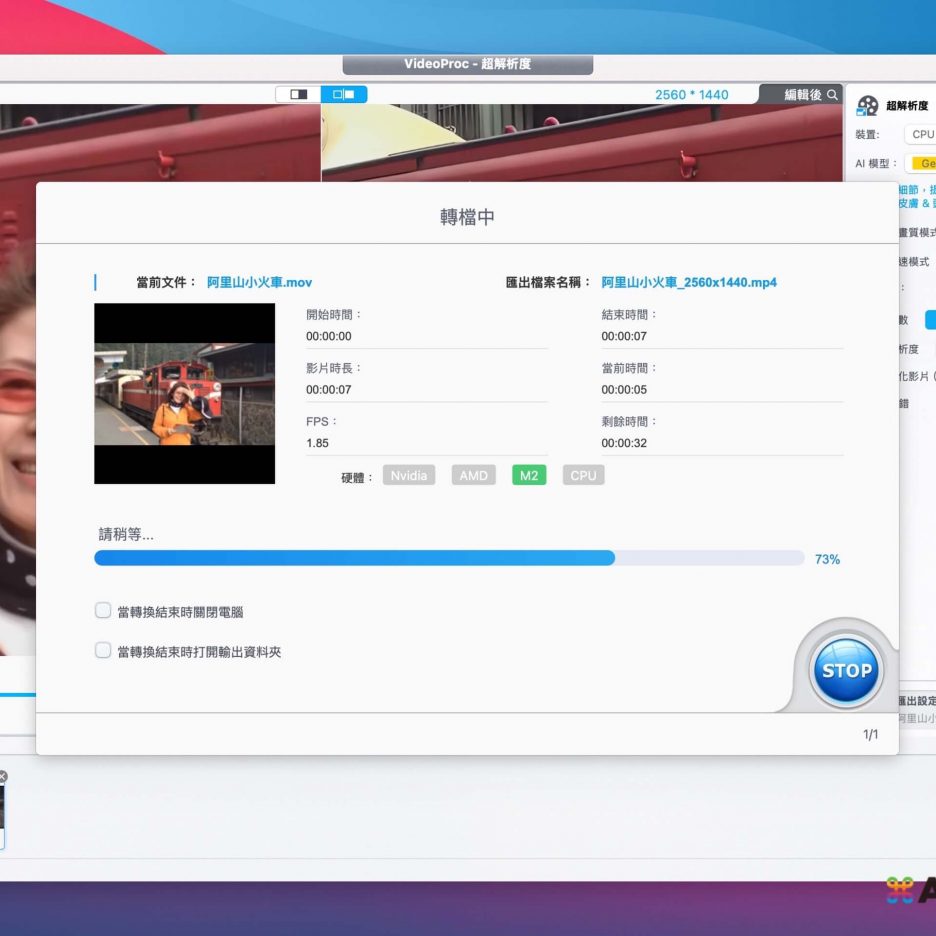Image resolution: width=936 pixels, height=936 pixels.
Task: Switch to split compare view icon
Action: tap(298, 94)
